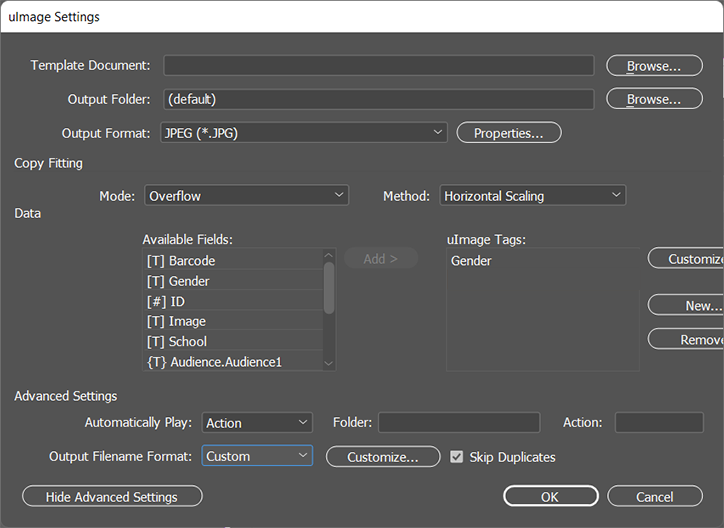Select the [T] Image available field
The image size is (724, 528).
pyautogui.click(x=234, y=321)
